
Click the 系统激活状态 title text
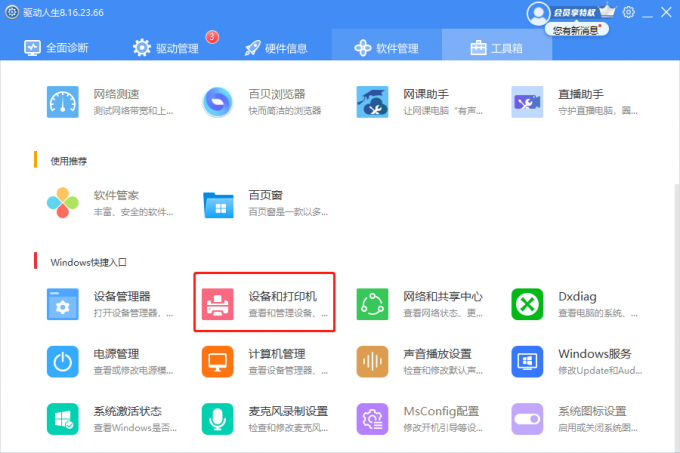point(128,411)
